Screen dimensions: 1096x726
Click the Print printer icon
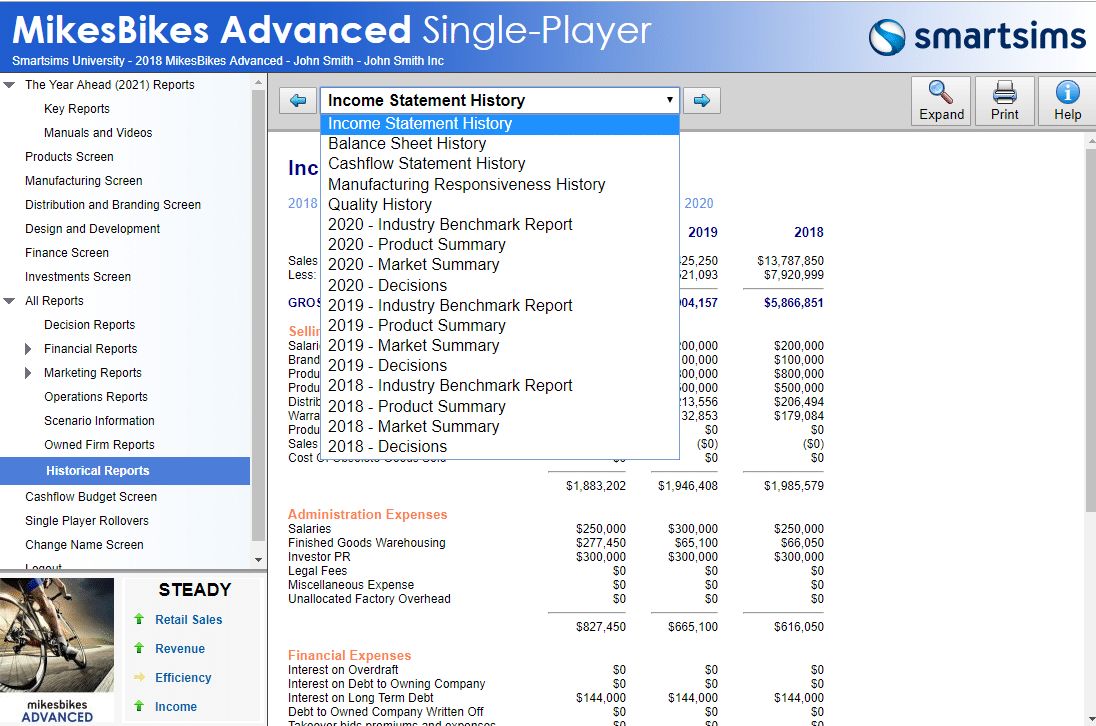pos(1004,93)
